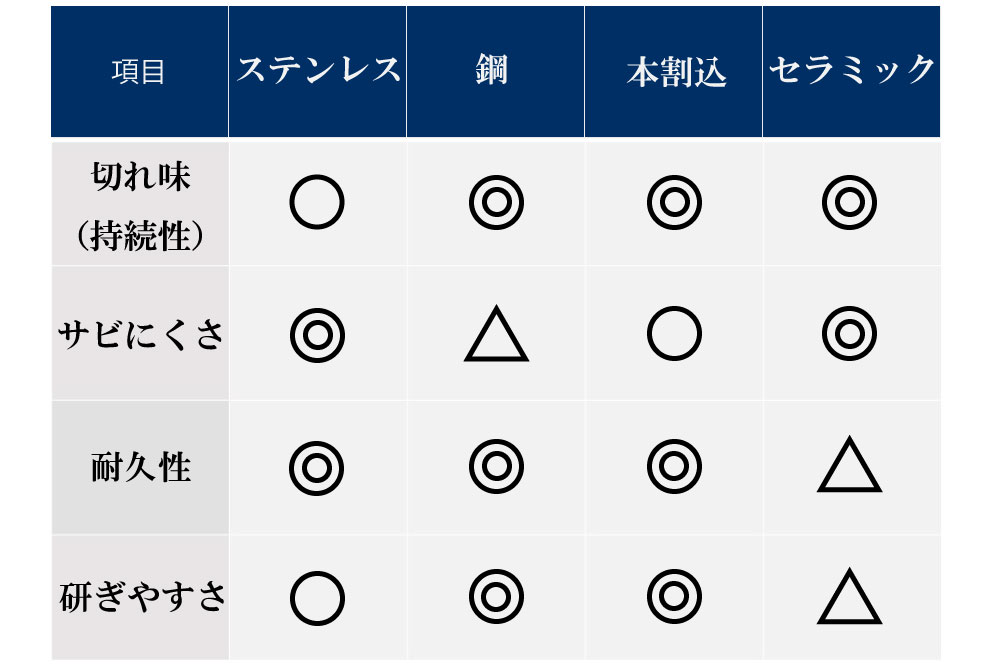The width and height of the screenshot is (1000, 667).
Task: Select the ステンレス column header
Action: point(318,70)
